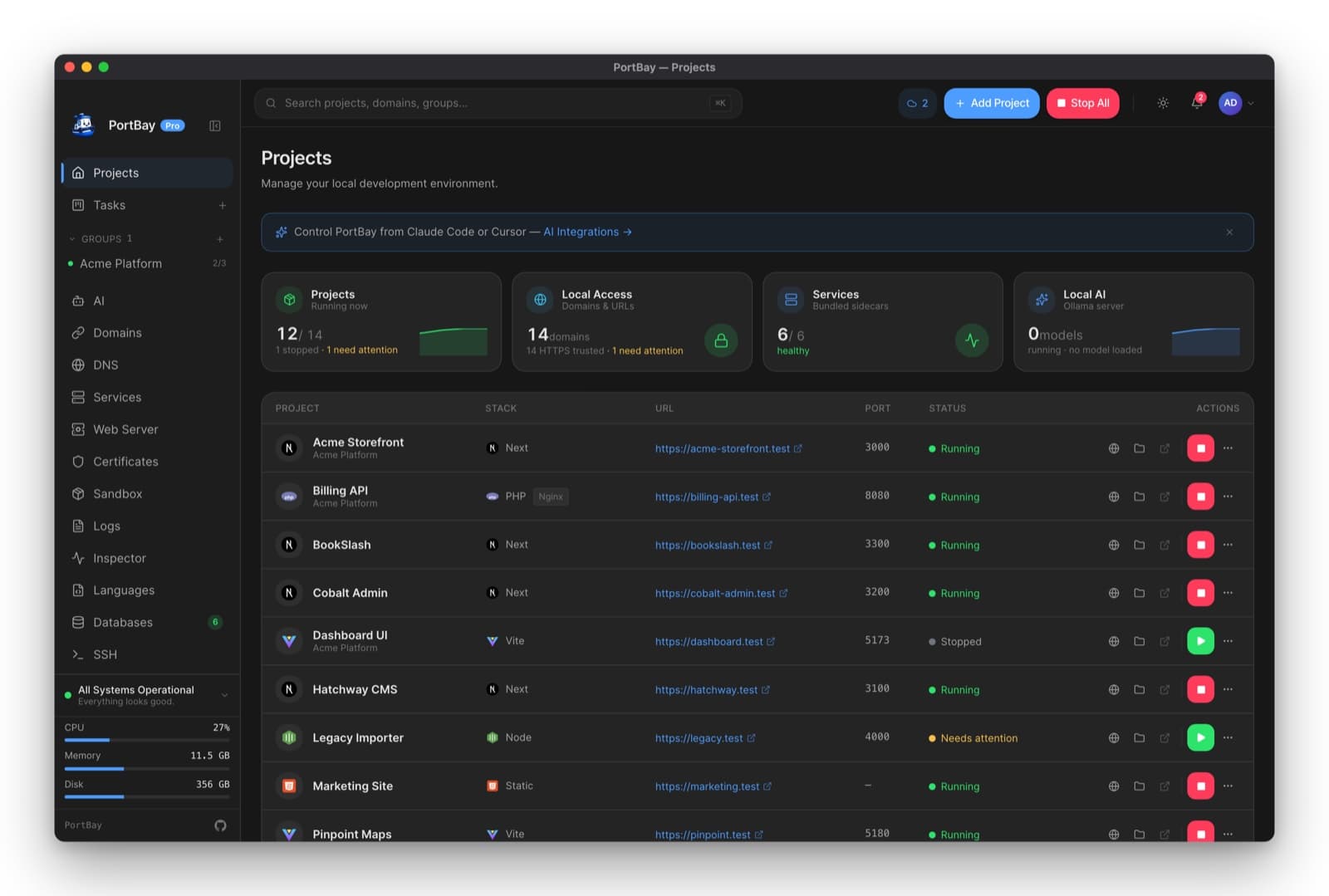Stop the BookSlash project

coord(1200,545)
